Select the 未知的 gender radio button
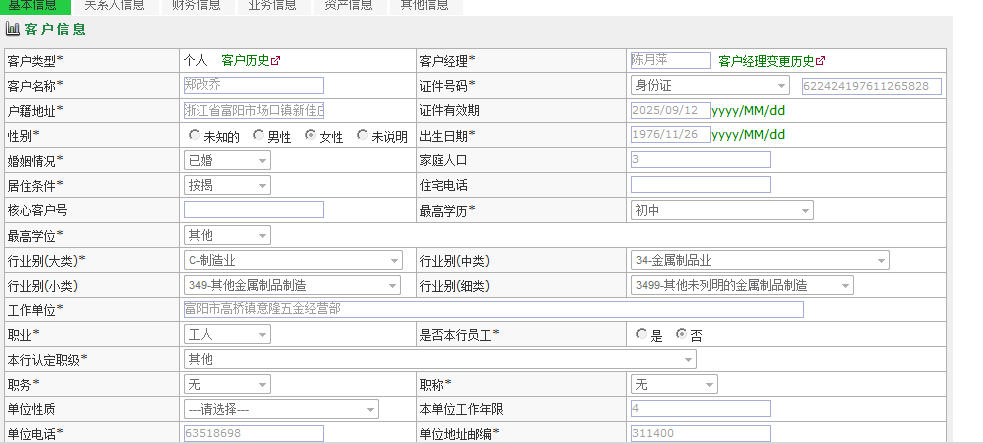Viewport: 983px width, 444px height. pos(194,135)
